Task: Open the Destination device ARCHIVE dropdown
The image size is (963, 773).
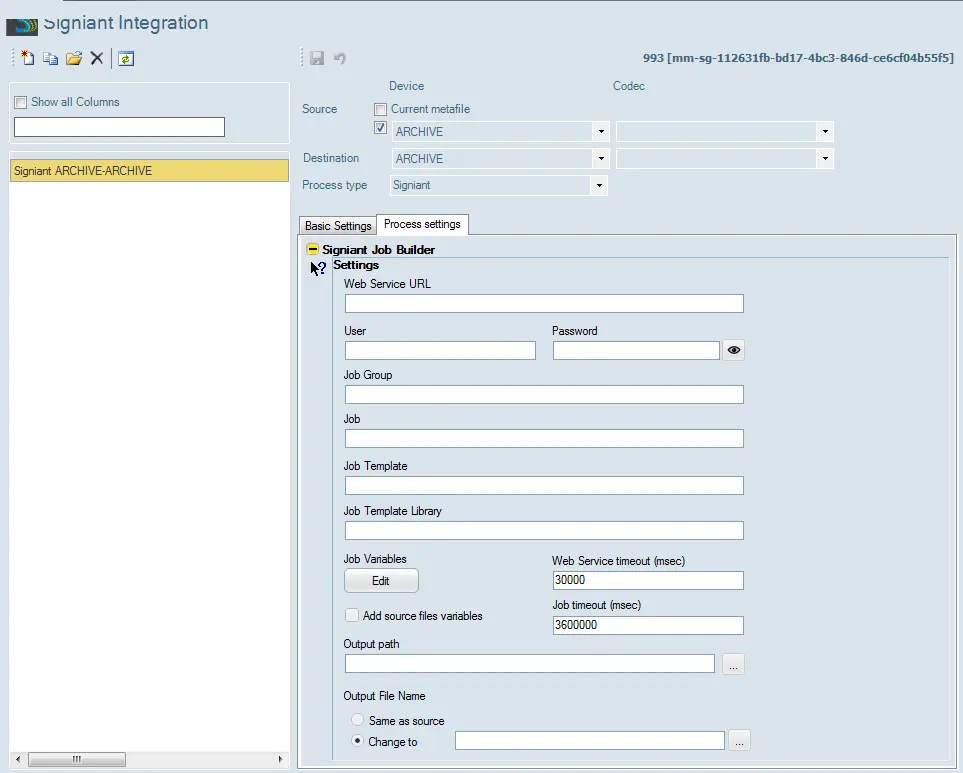Action: coord(600,159)
